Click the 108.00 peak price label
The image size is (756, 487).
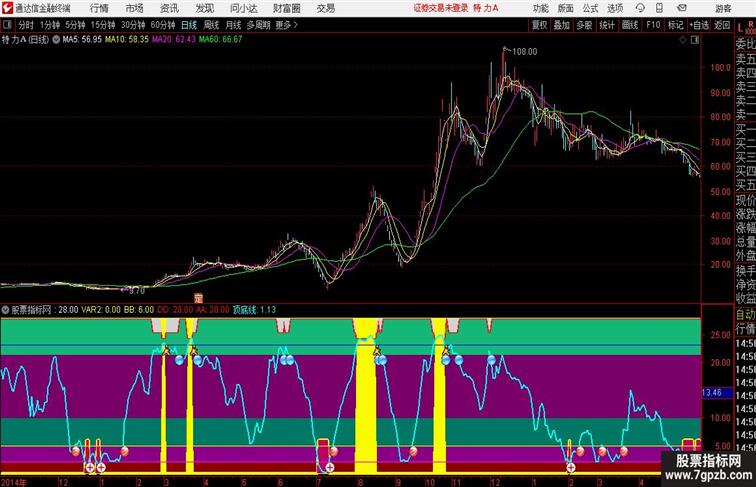525,52
